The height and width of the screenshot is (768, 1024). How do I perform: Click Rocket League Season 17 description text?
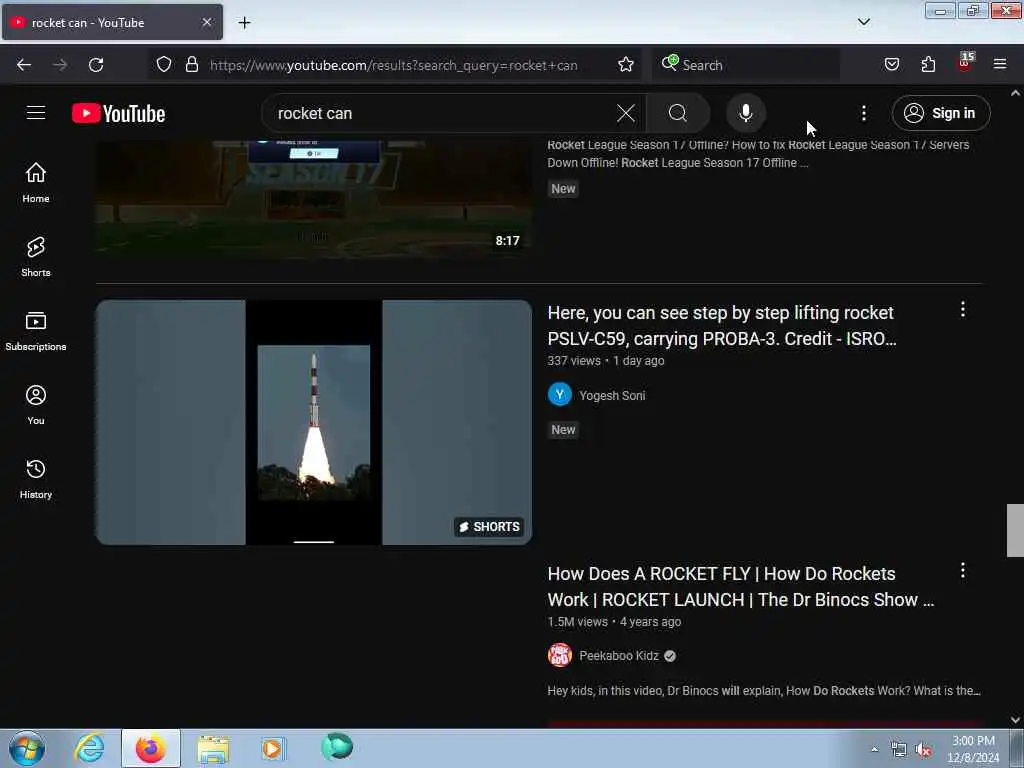point(758,154)
